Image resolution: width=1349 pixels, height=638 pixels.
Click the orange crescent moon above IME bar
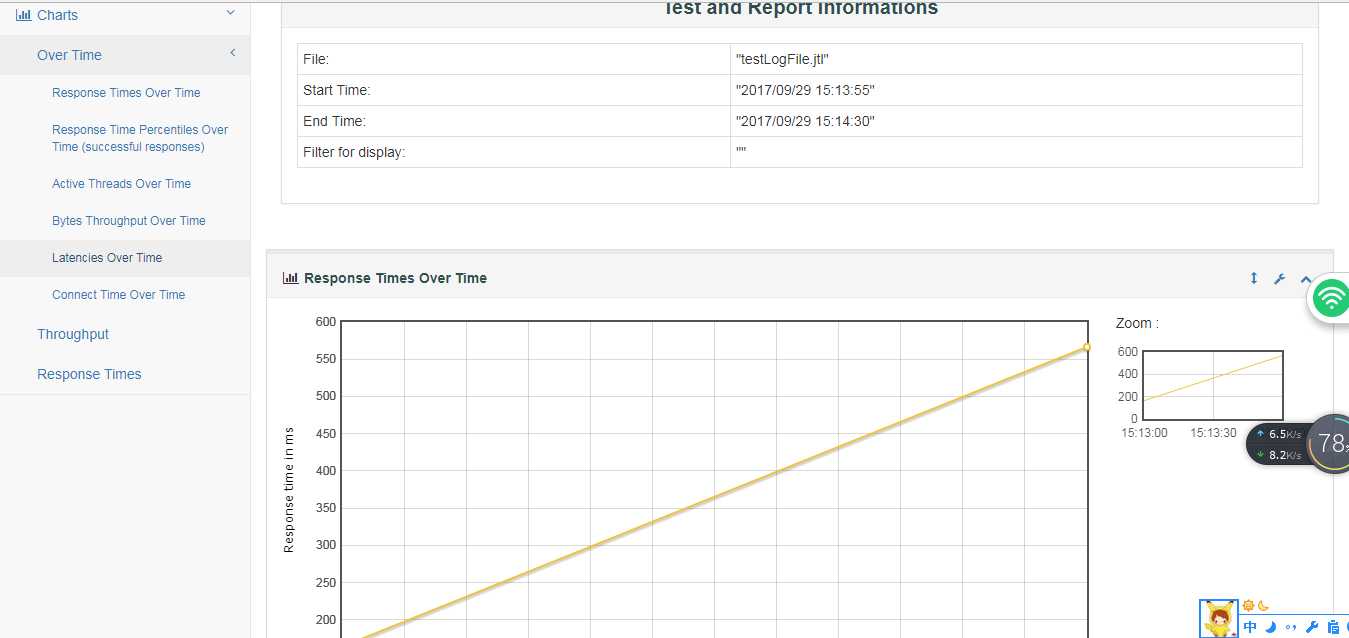(1263, 605)
